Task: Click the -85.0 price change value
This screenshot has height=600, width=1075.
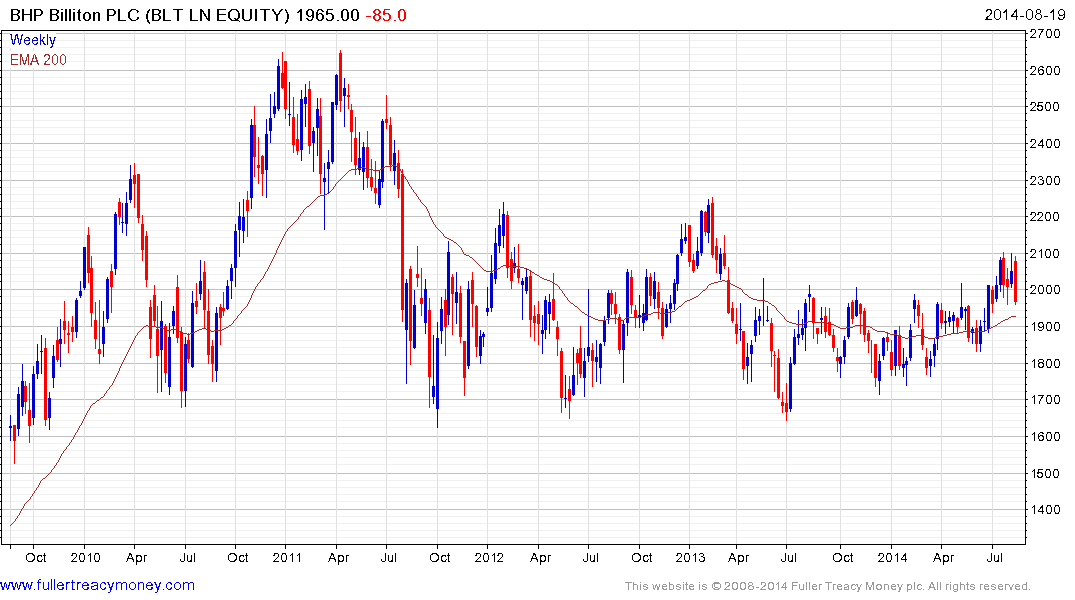Action: coord(385,15)
